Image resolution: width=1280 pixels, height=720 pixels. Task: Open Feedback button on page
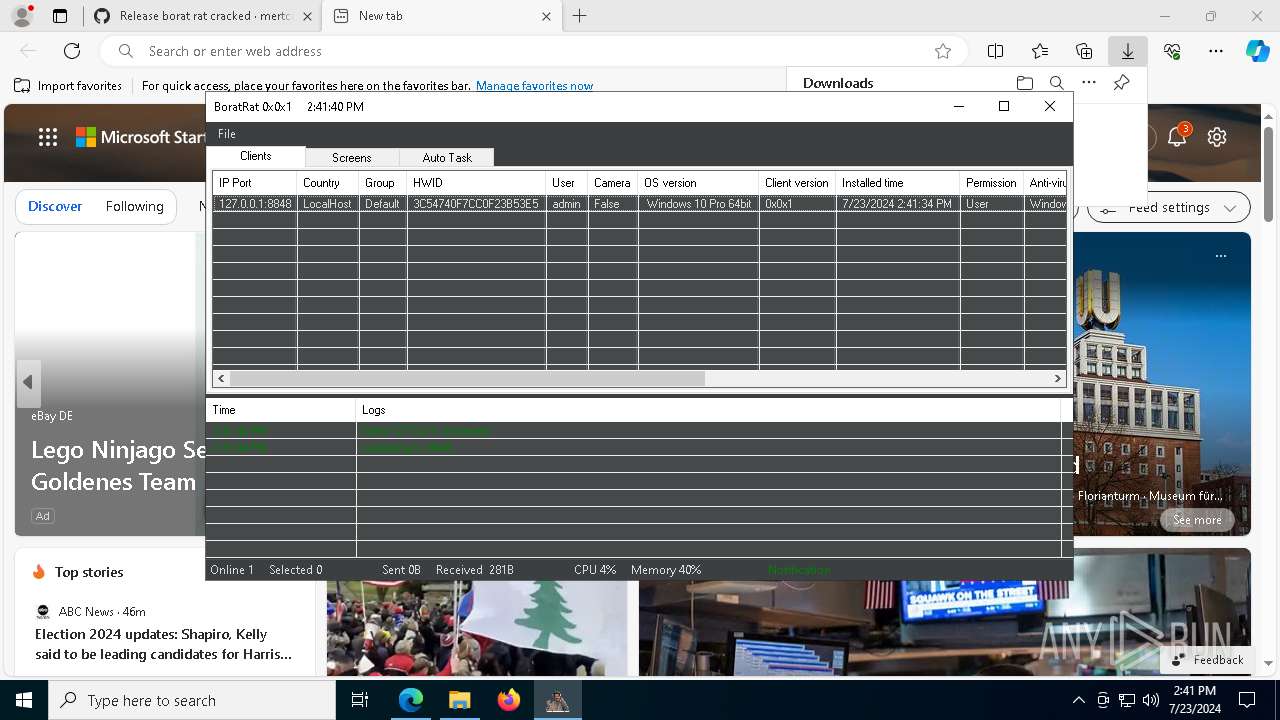(1208, 660)
